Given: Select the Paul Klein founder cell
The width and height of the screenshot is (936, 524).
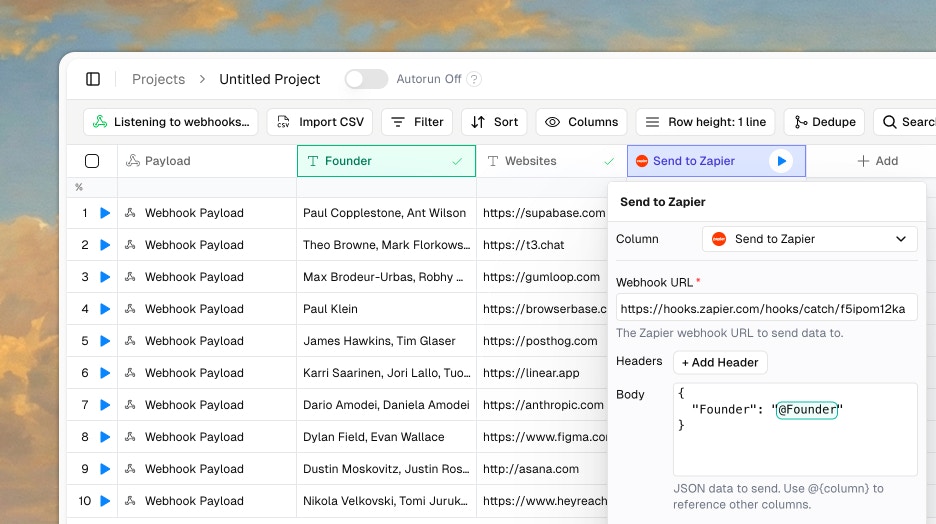Looking at the screenshot, I should click(386, 309).
